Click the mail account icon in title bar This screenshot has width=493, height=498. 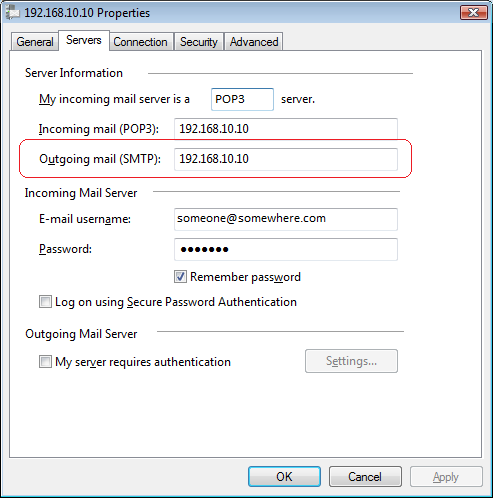pyautogui.click(x=13, y=13)
